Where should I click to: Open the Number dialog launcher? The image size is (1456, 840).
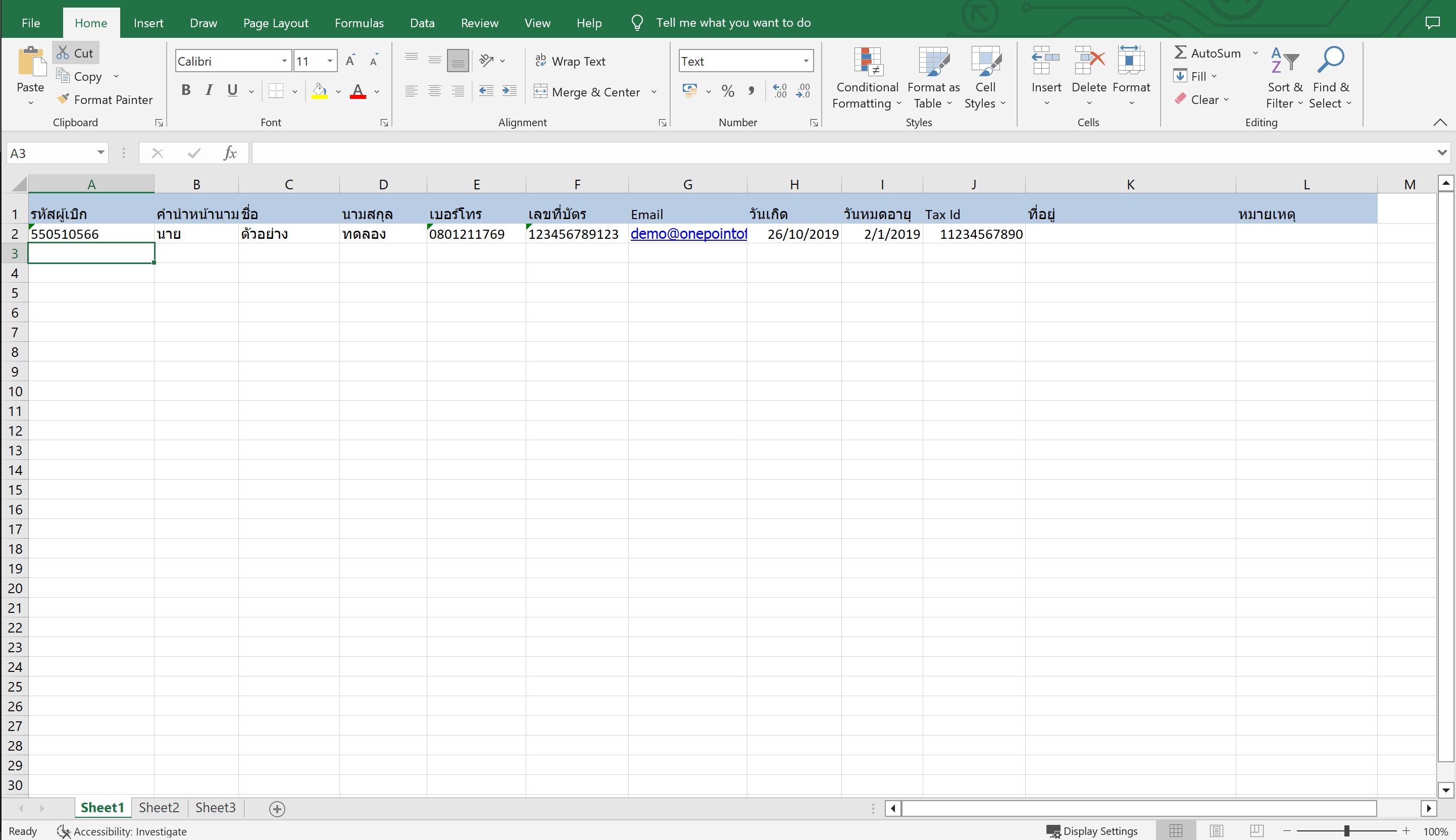(x=814, y=123)
